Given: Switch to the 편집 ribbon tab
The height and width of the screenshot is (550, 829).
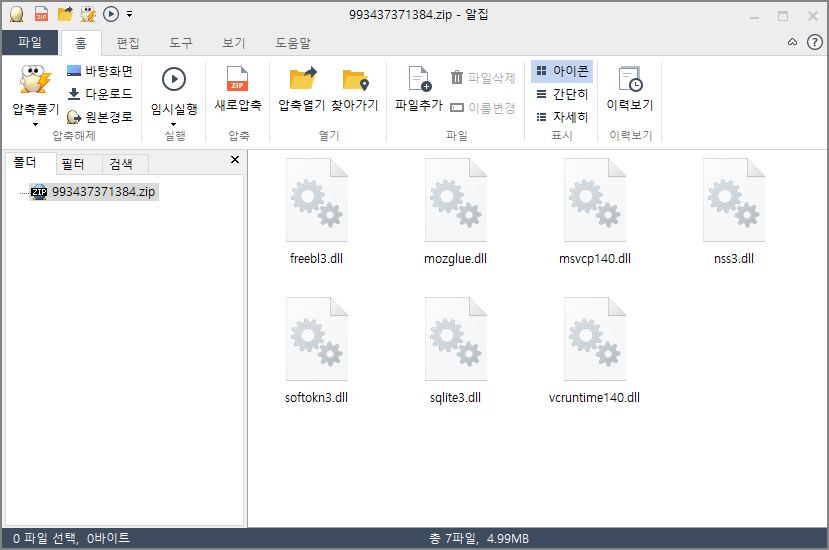Looking at the screenshot, I should tap(128, 43).
